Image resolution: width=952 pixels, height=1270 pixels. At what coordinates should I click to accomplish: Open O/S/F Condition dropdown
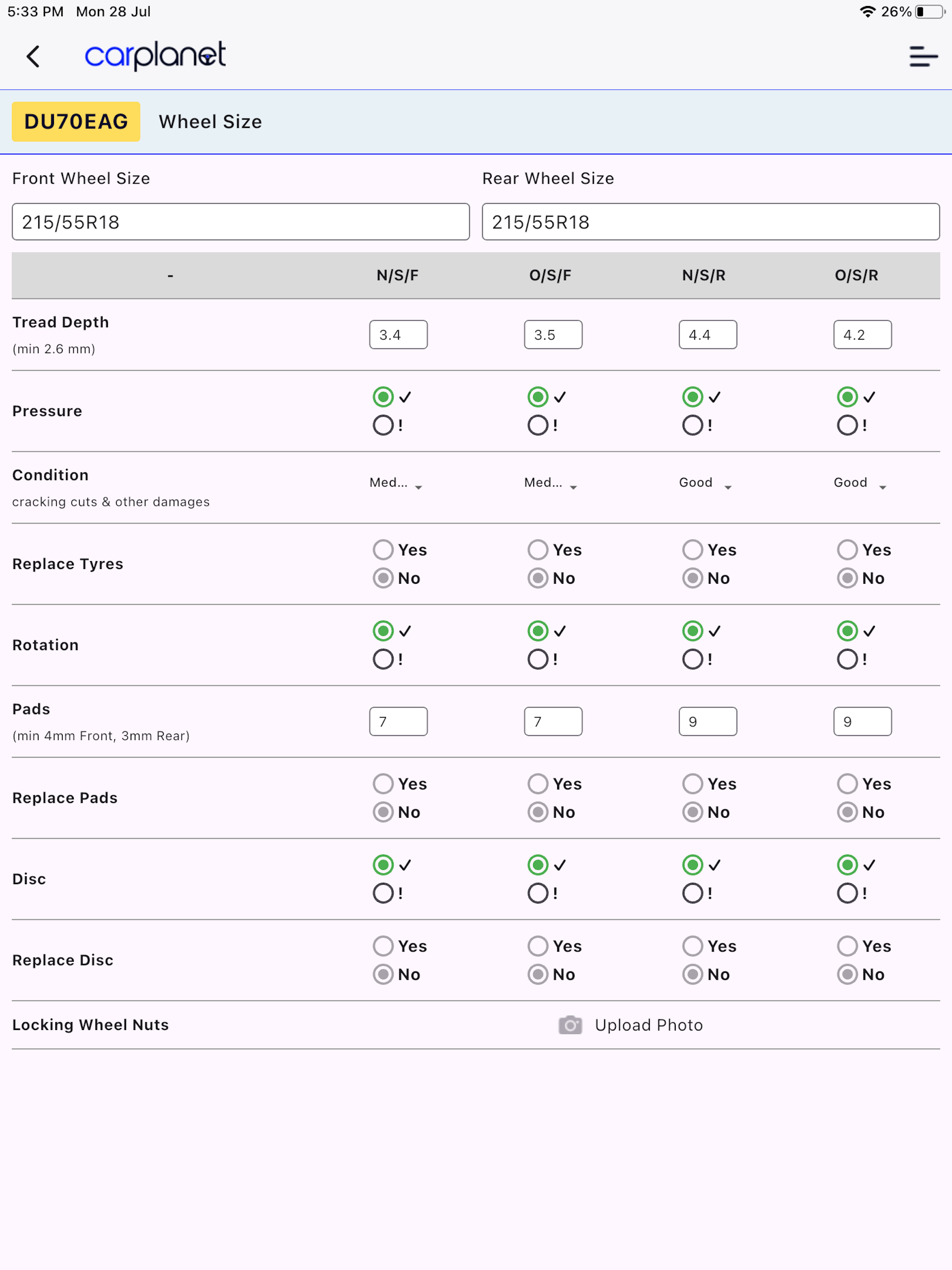[x=551, y=483]
